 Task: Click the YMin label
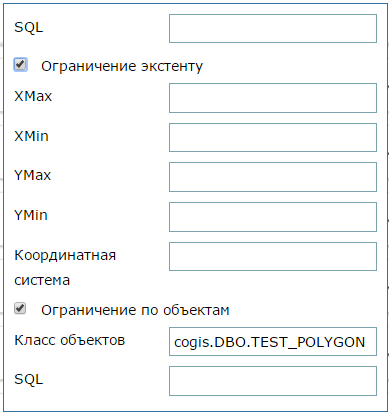(31, 215)
